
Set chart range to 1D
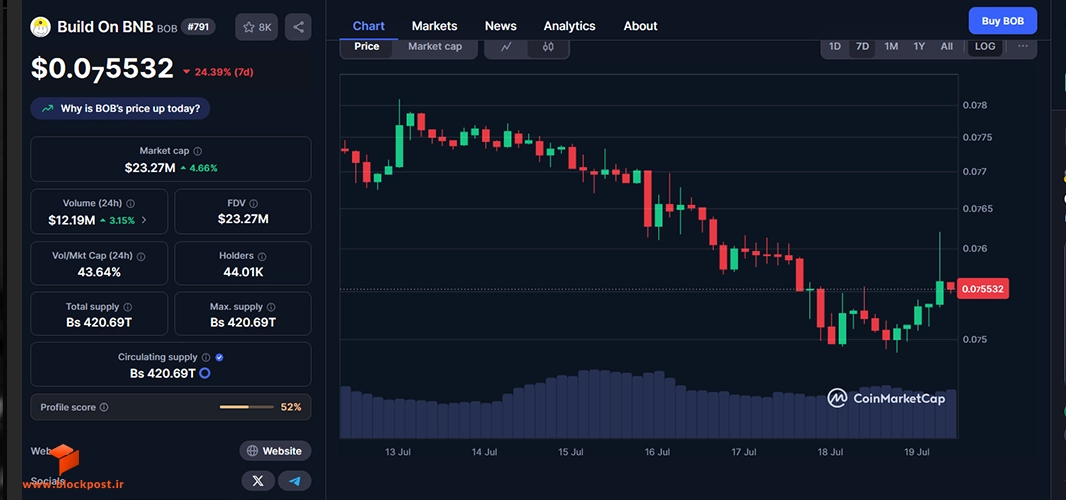coord(834,46)
